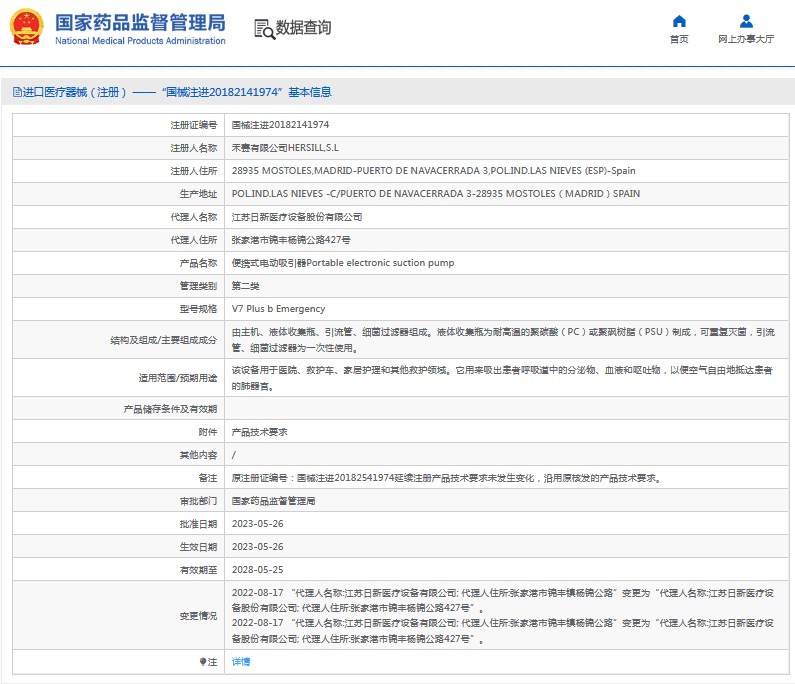Image resolution: width=795 pixels, height=684 pixels.
Task: Click the 注册证编号 value 国械注进20182141974
Action: 280,125
